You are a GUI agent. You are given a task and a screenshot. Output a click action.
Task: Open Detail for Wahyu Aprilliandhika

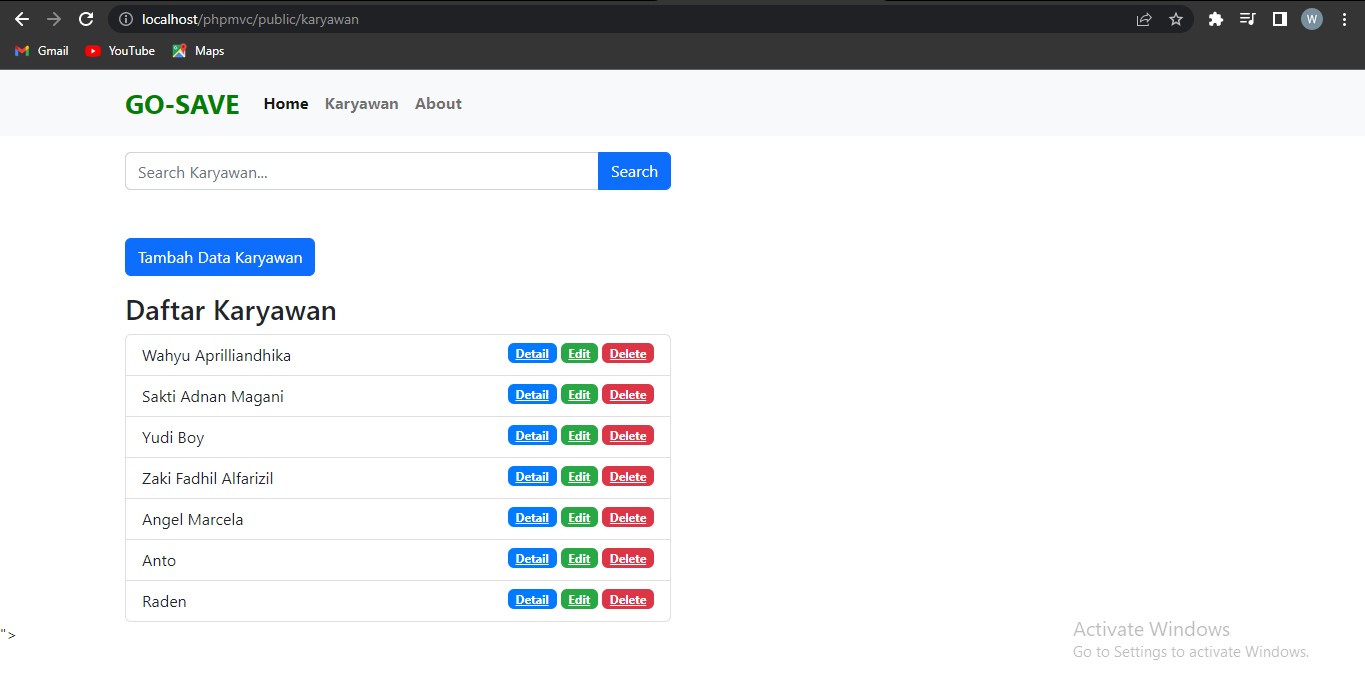coord(531,353)
